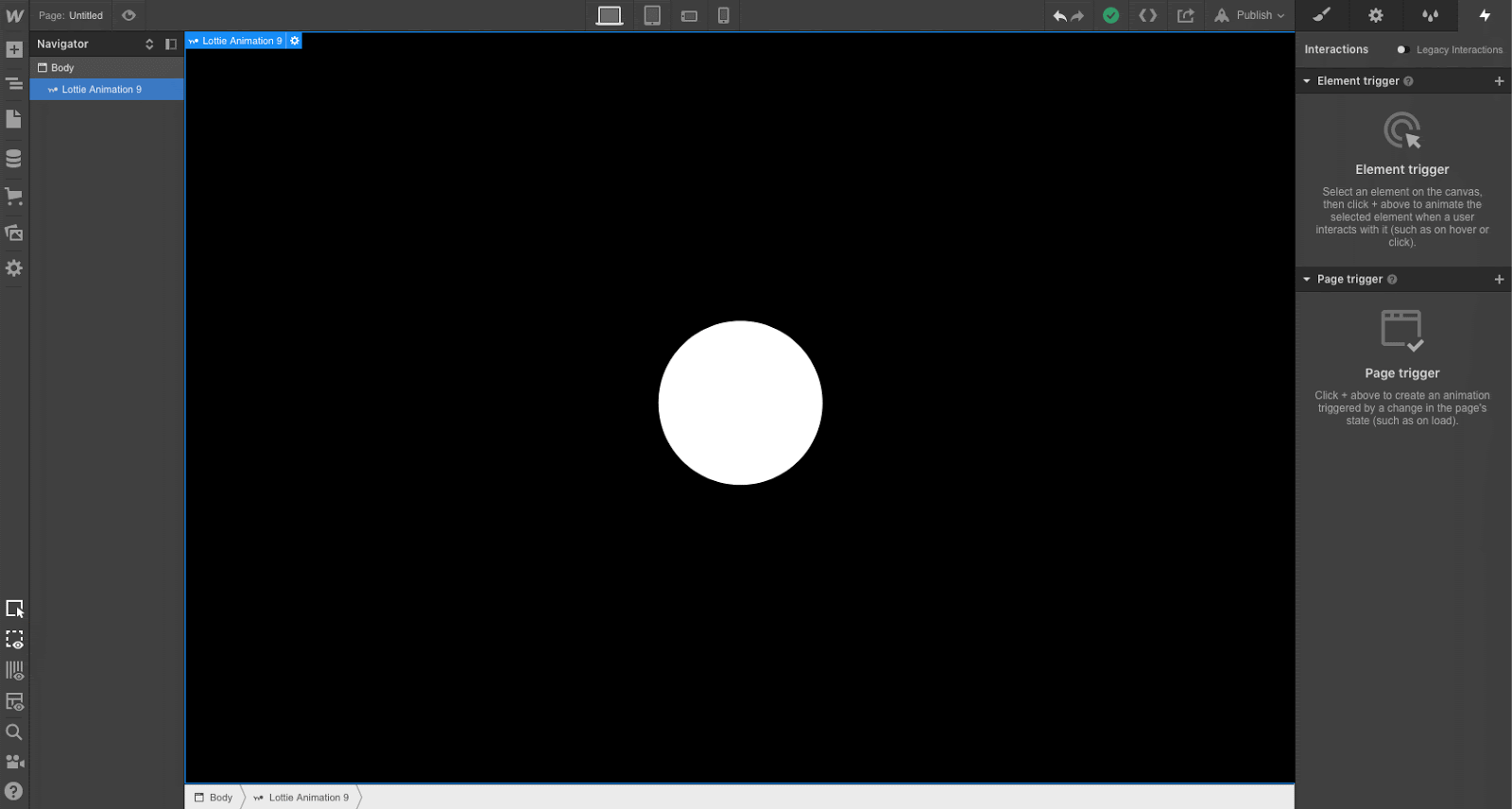Switch to tablet breakpoint view

pos(652,15)
